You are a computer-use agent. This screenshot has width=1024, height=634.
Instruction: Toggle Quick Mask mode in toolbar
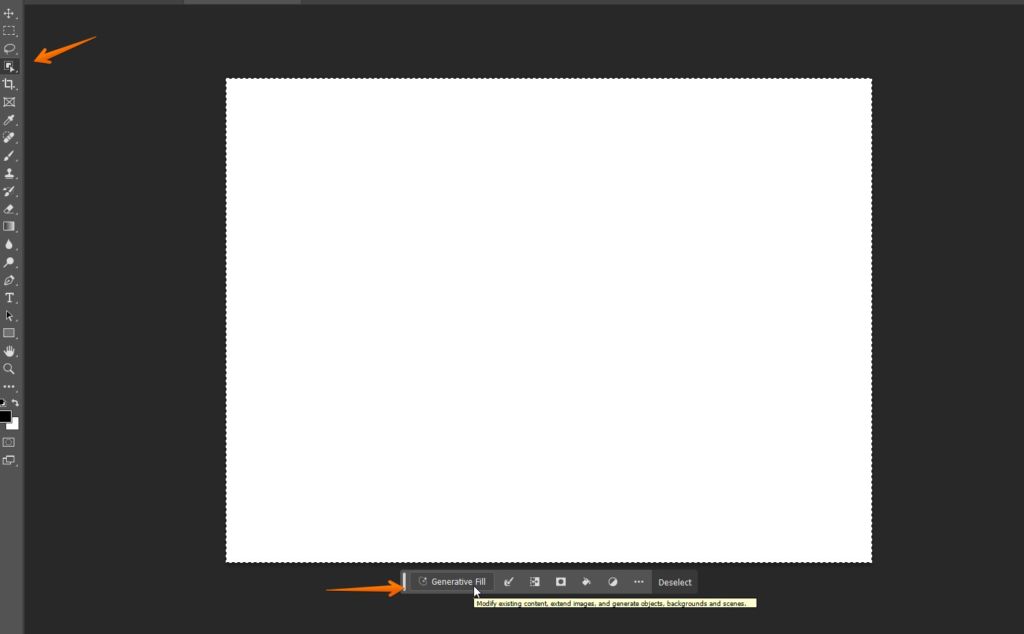coord(9,442)
